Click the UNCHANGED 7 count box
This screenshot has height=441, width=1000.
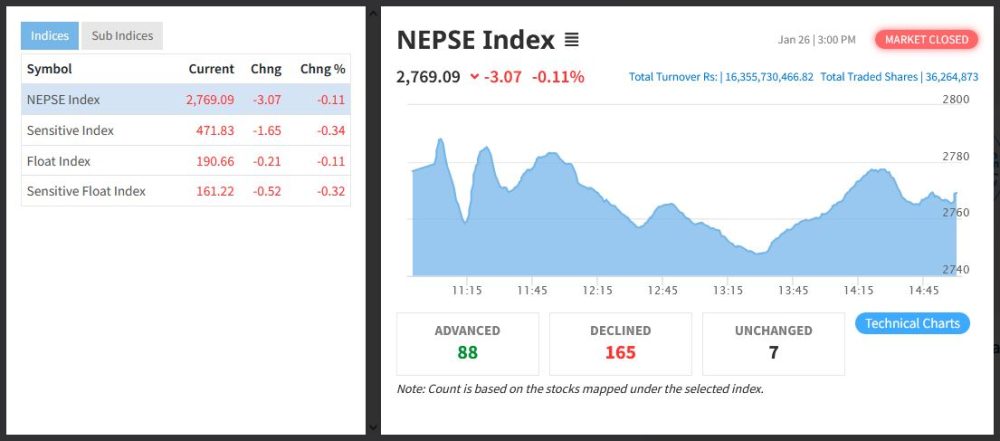[773, 343]
